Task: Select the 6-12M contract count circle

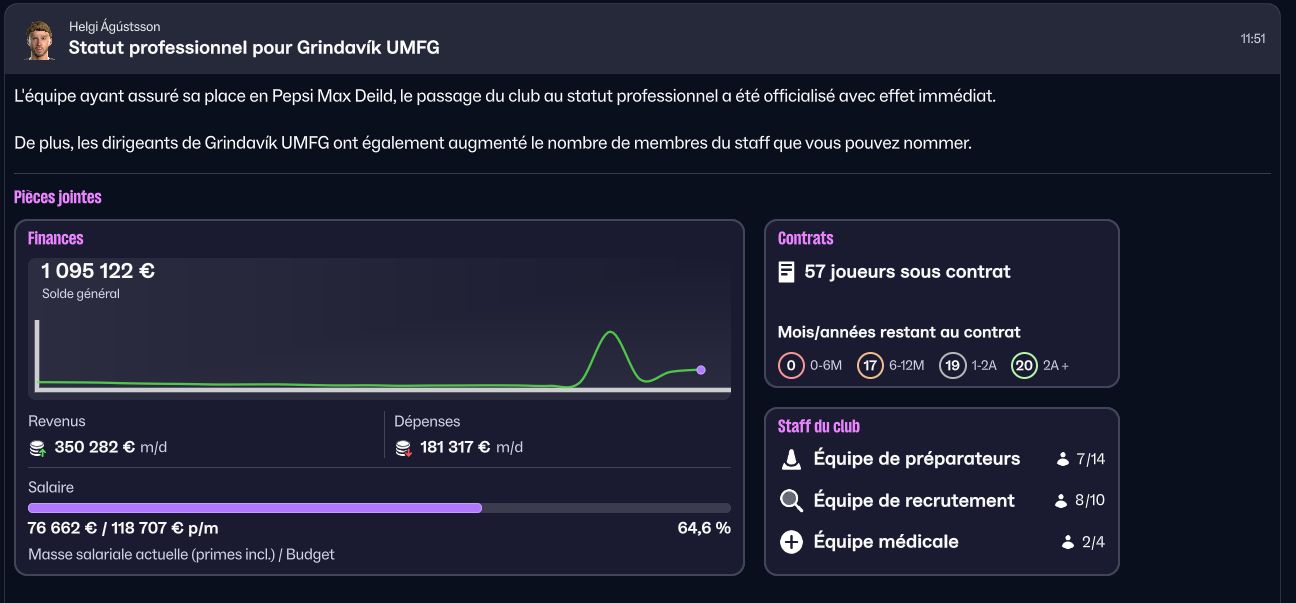Action: pos(870,366)
